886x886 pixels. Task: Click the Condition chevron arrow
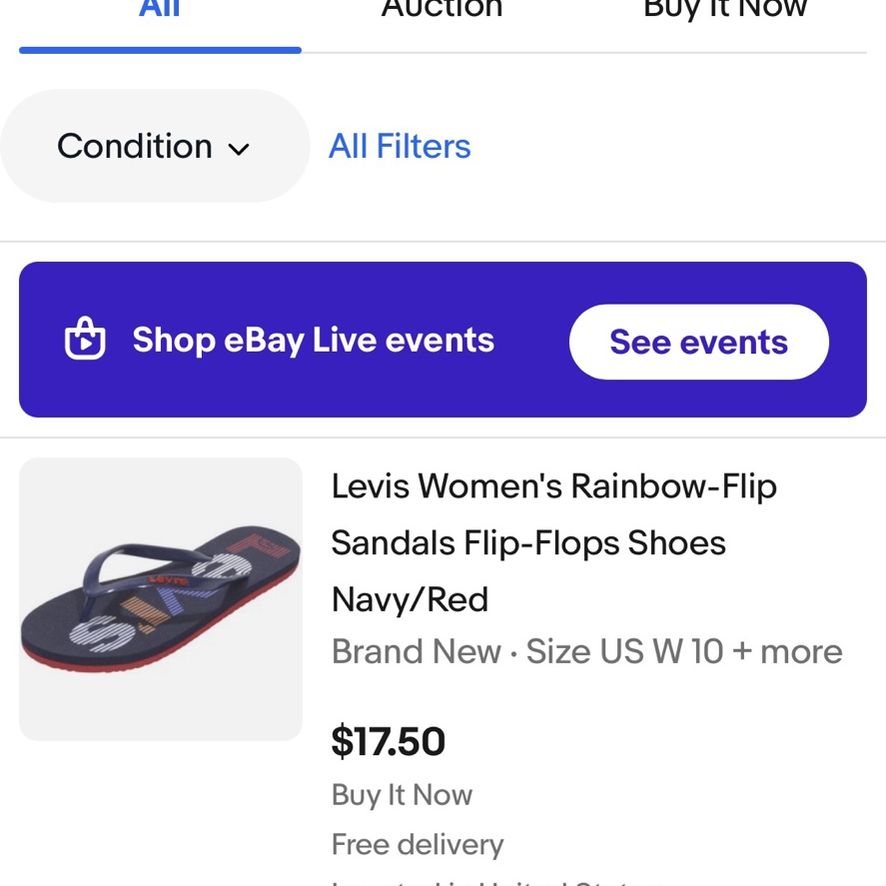pos(238,149)
